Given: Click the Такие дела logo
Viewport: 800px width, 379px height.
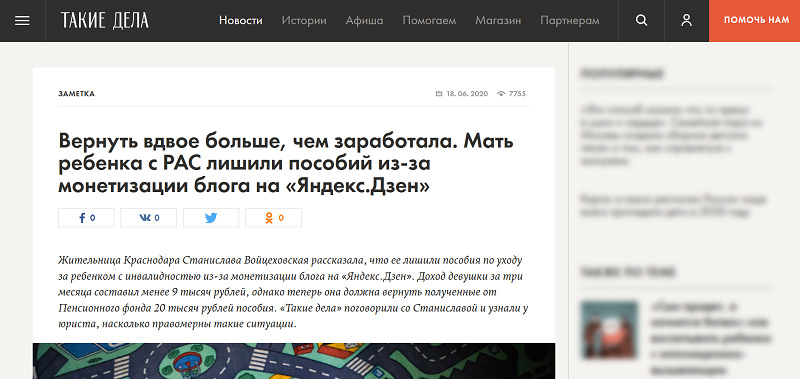Looking at the screenshot, I should 105,20.
